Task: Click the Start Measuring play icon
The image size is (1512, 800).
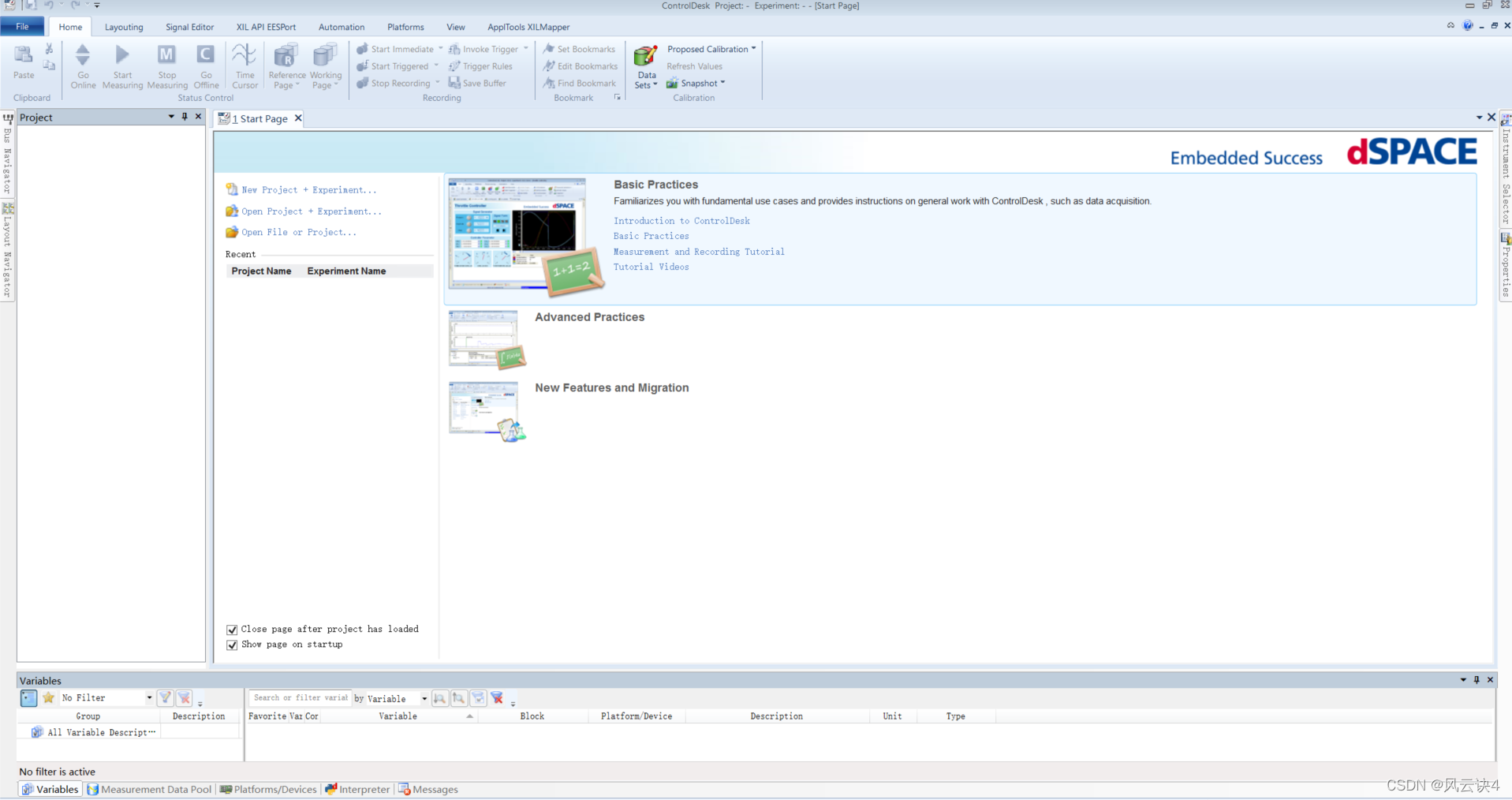Action: [x=122, y=54]
